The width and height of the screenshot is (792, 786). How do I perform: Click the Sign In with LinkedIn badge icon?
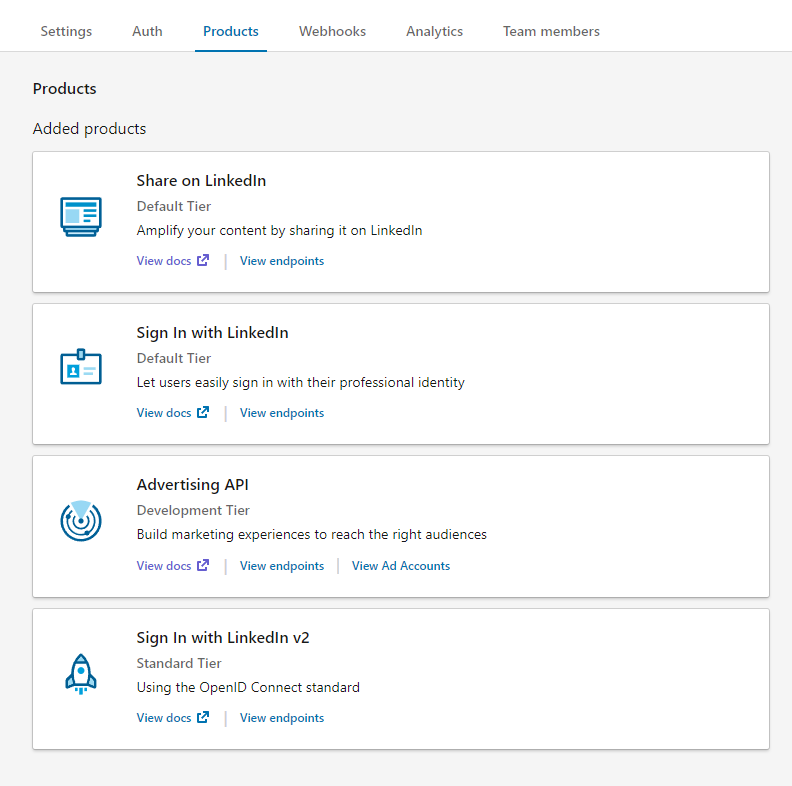[x=80, y=369]
